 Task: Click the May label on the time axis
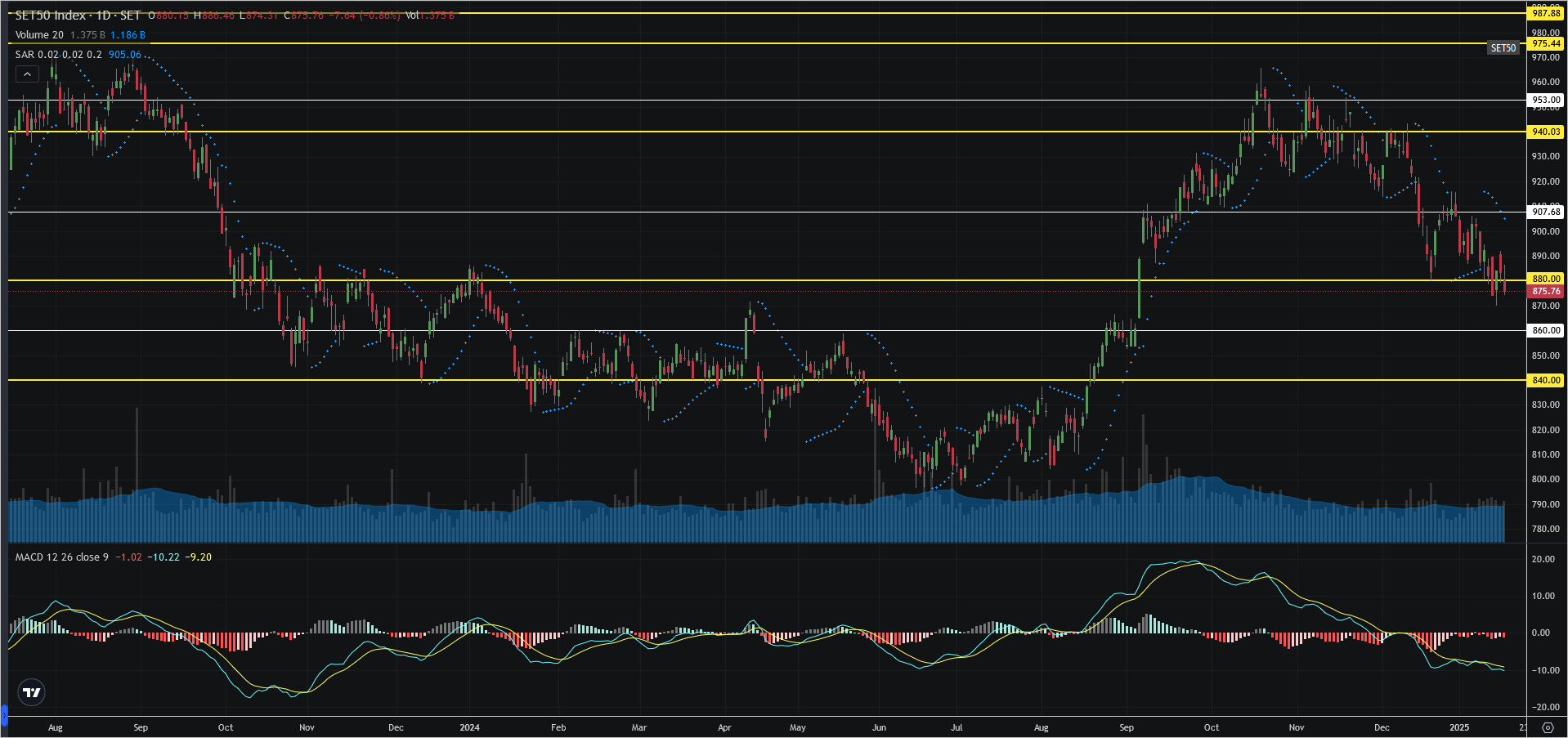pos(798,727)
